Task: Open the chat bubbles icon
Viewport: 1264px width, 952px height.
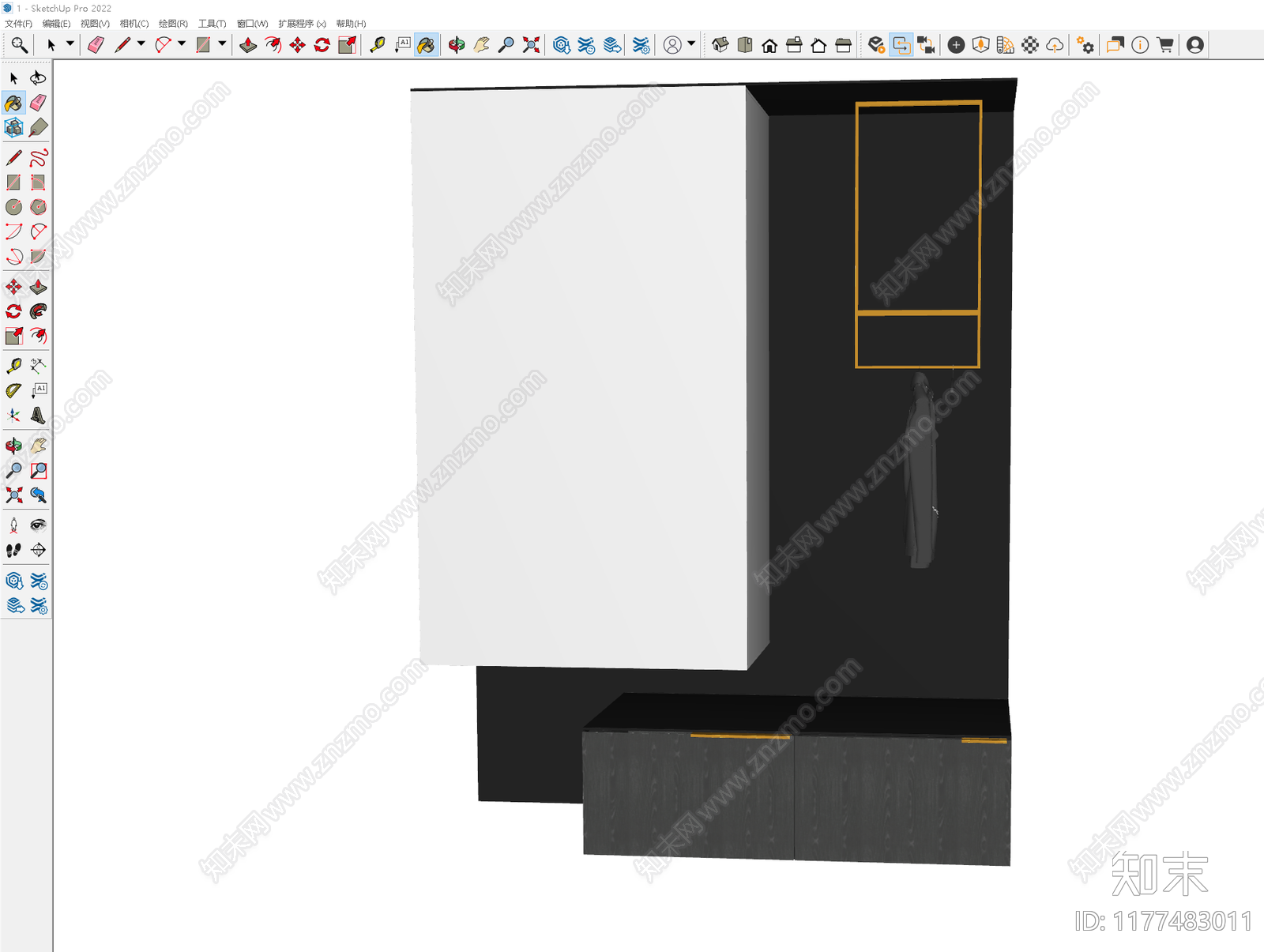Action: 1115,45
